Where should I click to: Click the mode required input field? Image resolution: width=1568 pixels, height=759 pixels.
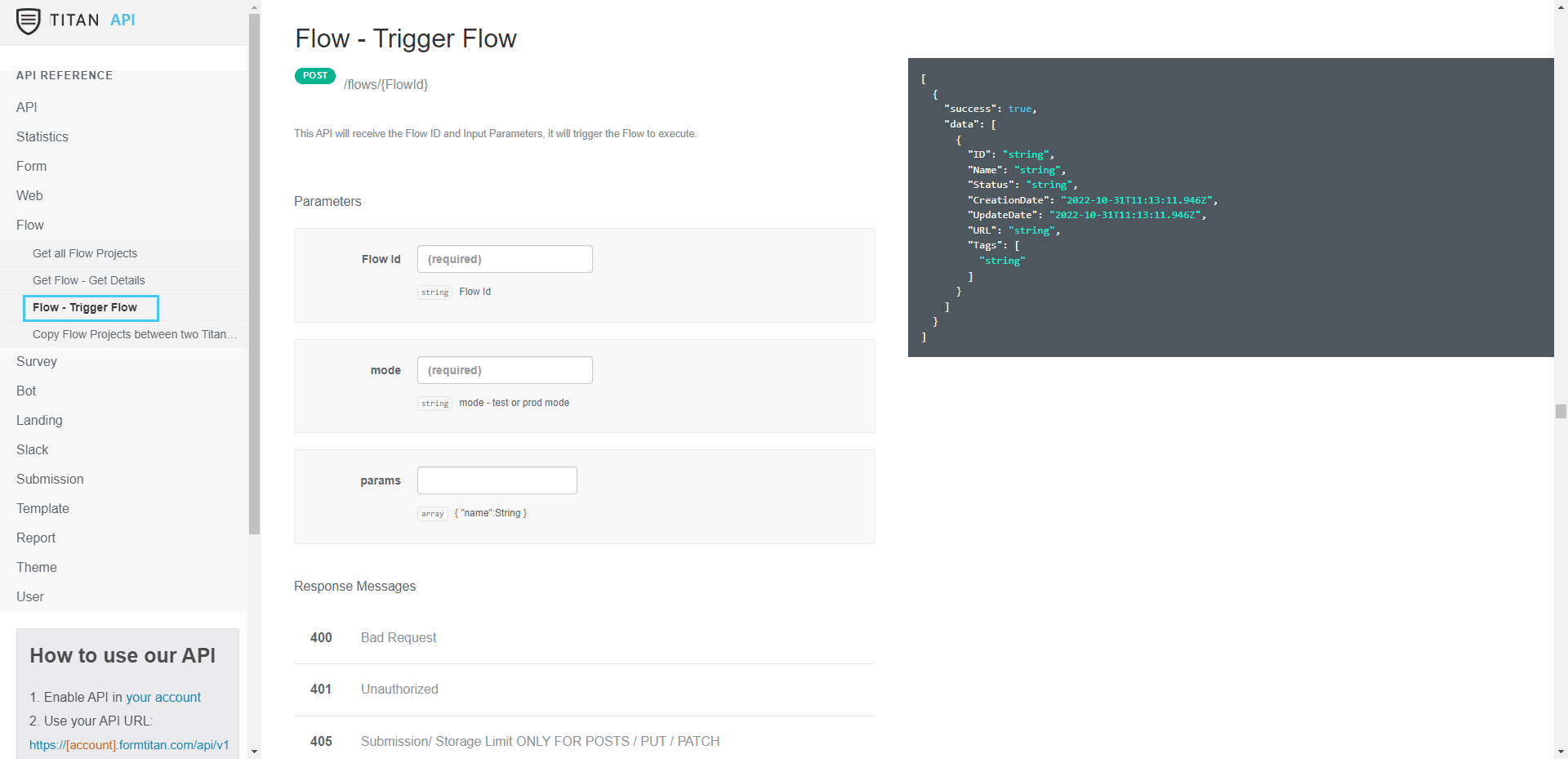pyautogui.click(x=504, y=369)
